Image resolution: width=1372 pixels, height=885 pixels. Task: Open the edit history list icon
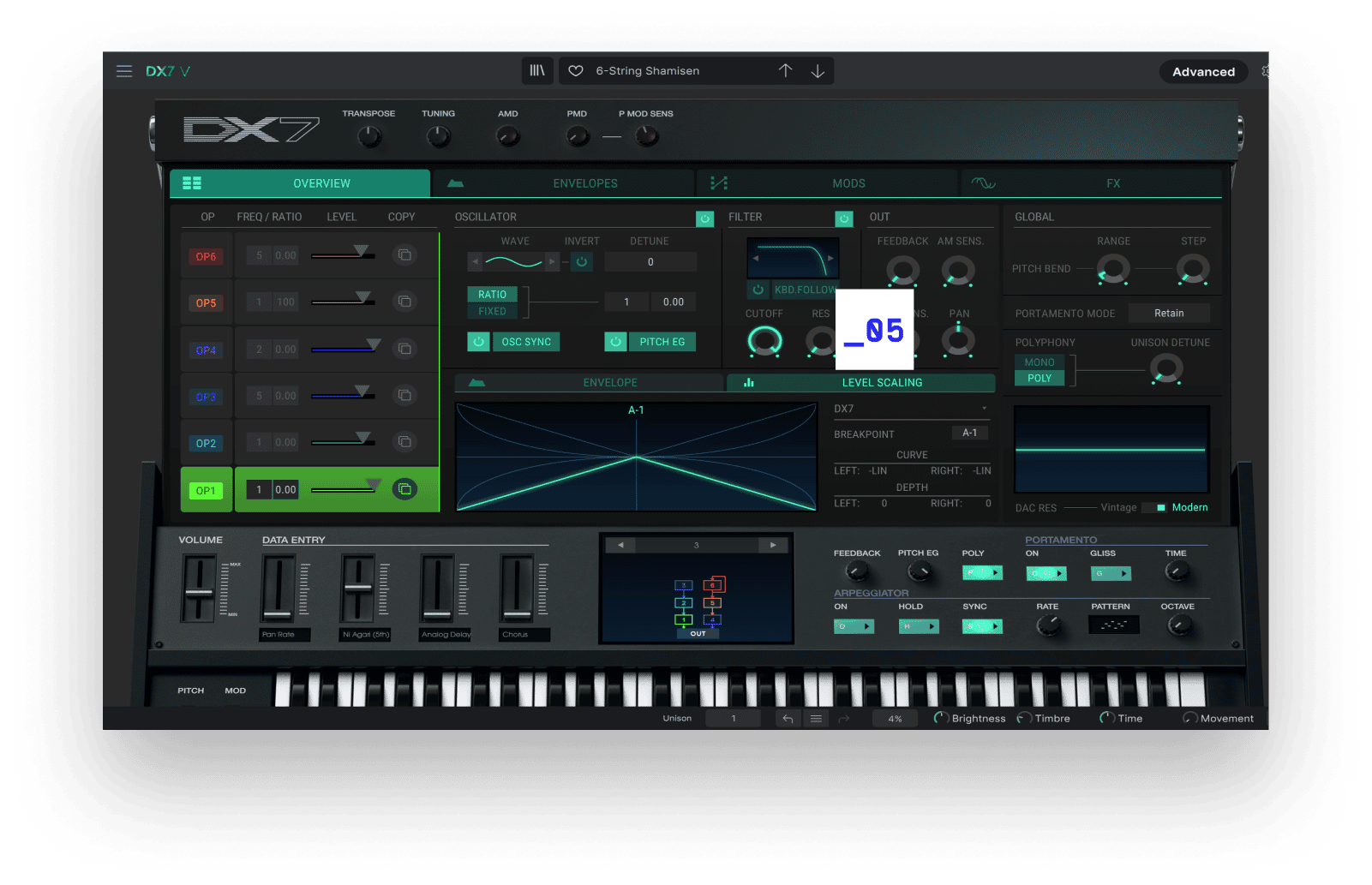pyautogui.click(x=816, y=719)
